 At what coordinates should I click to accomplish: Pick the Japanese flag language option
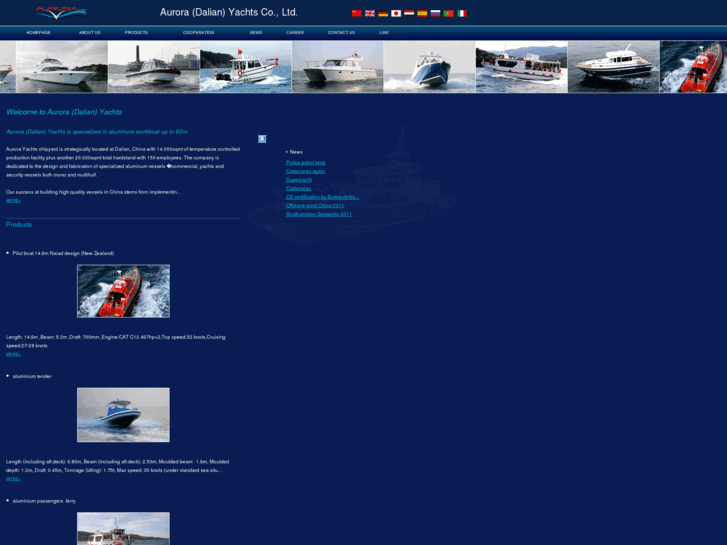[x=396, y=13]
